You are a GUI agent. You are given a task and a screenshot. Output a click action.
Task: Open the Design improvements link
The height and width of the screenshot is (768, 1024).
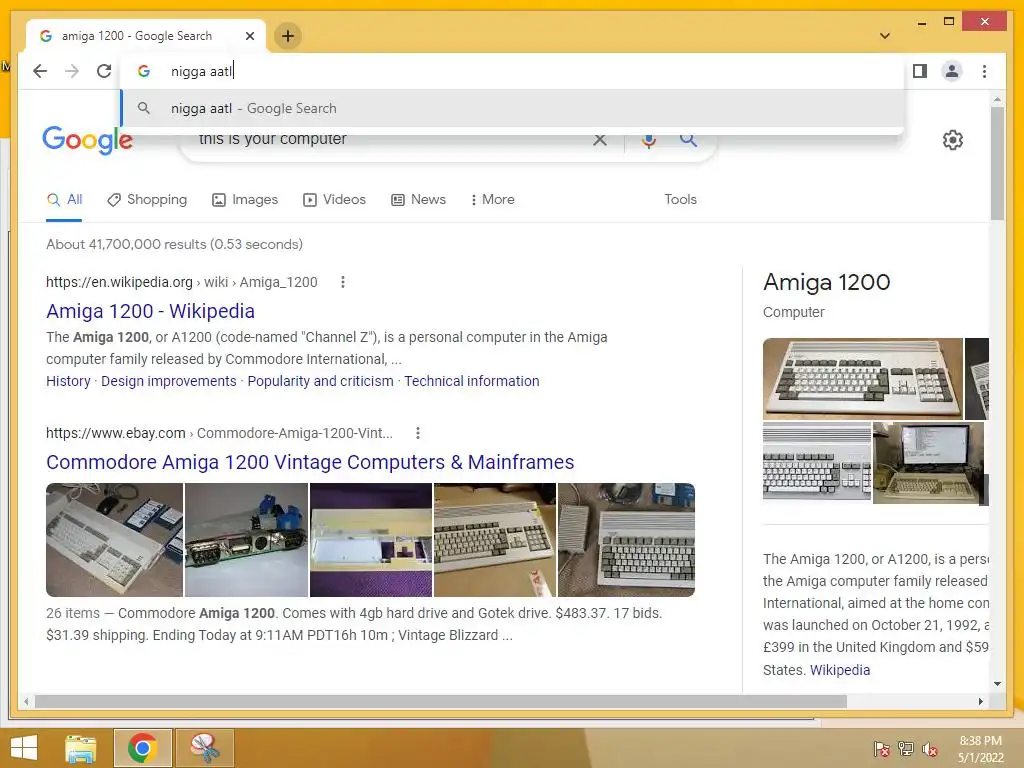point(168,381)
